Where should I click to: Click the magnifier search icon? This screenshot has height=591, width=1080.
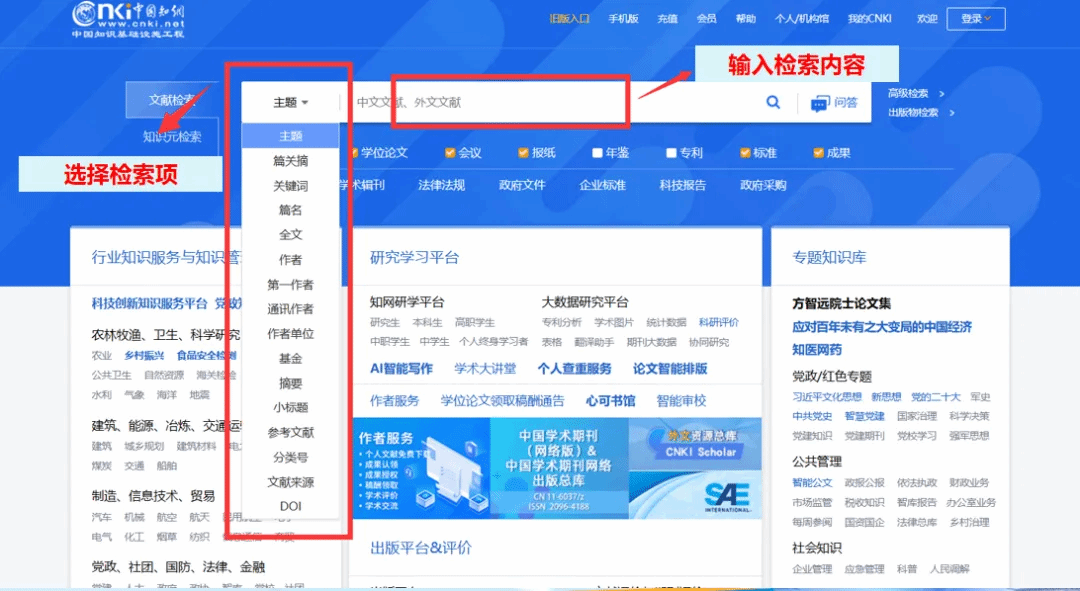tap(773, 102)
